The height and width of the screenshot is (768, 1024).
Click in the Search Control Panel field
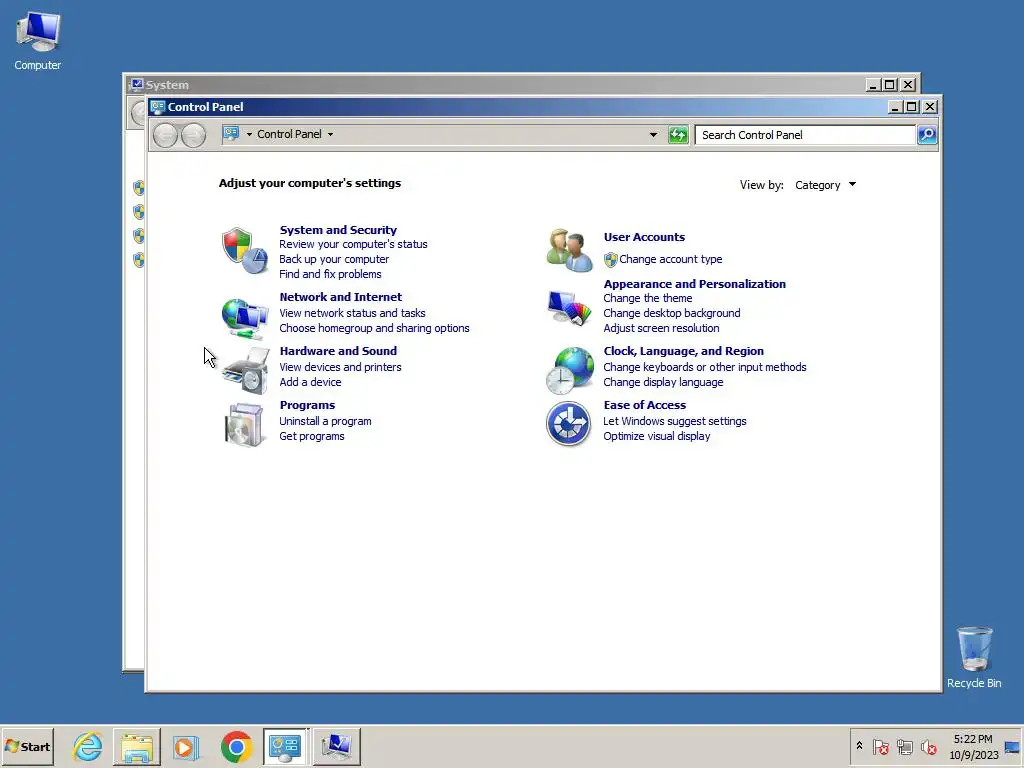pos(805,135)
